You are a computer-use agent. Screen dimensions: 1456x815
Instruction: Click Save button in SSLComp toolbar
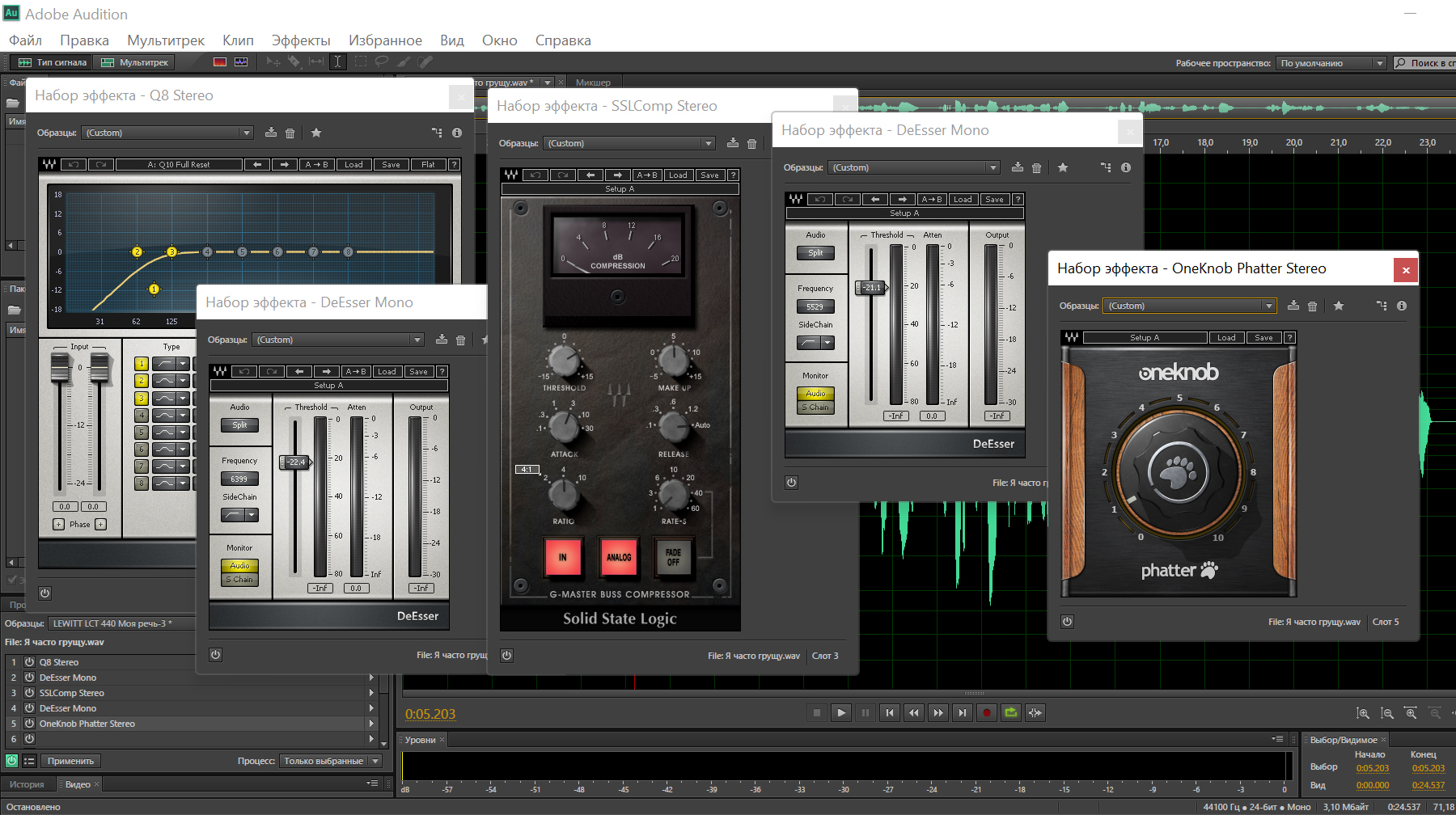click(709, 175)
